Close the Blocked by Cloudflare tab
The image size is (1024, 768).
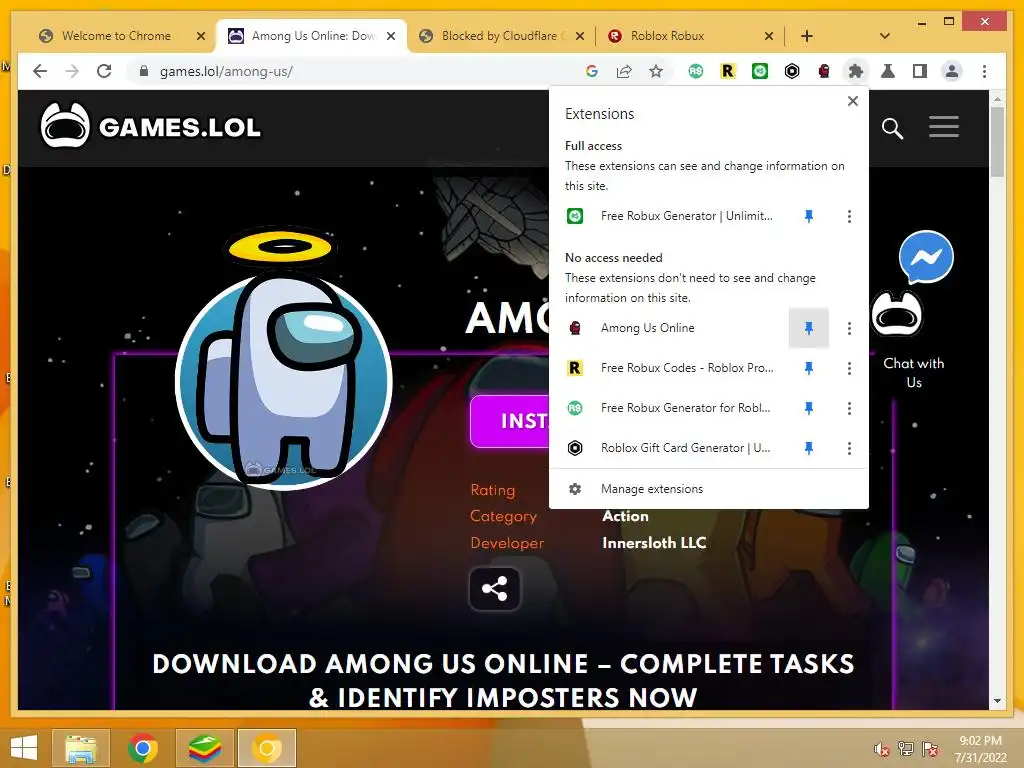pyautogui.click(x=580, y=36)
